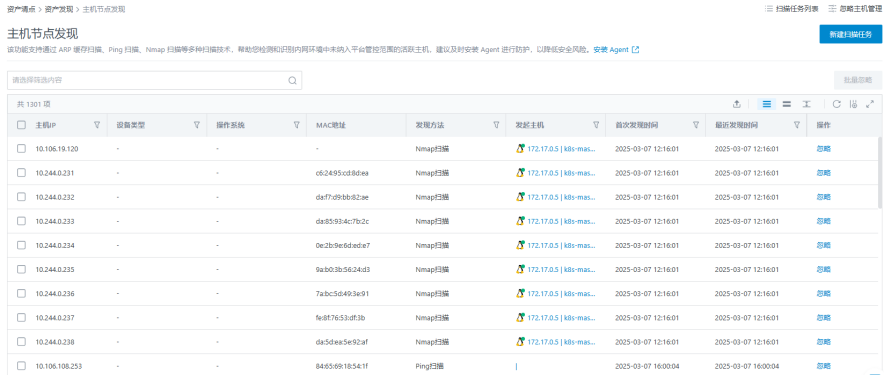The height and width of the screenshot is (375, 884).
Task: Check the box for host 10.244.0.236
Action: point(21,293)
